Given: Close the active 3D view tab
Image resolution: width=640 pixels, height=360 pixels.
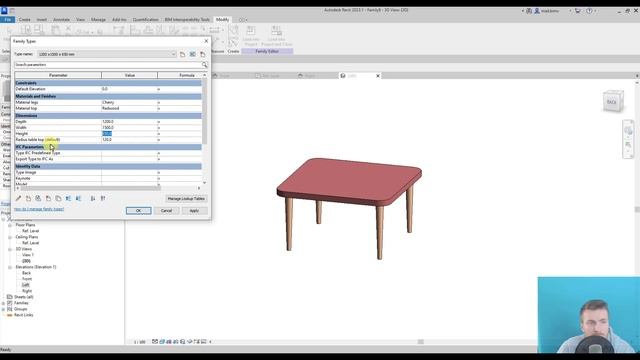Looking at the screenshot, I should 378,76.
